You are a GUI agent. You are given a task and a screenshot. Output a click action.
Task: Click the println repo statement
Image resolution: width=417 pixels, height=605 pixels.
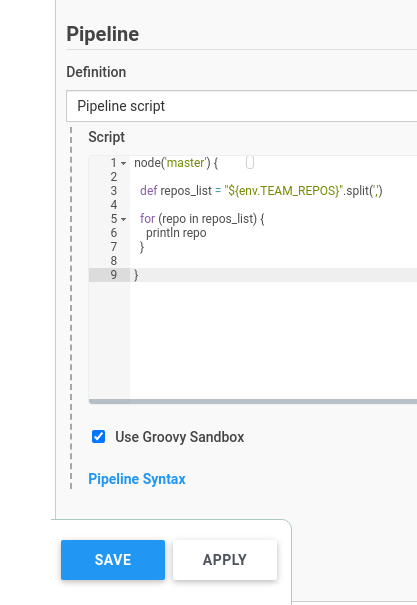[x=176, y=233]
